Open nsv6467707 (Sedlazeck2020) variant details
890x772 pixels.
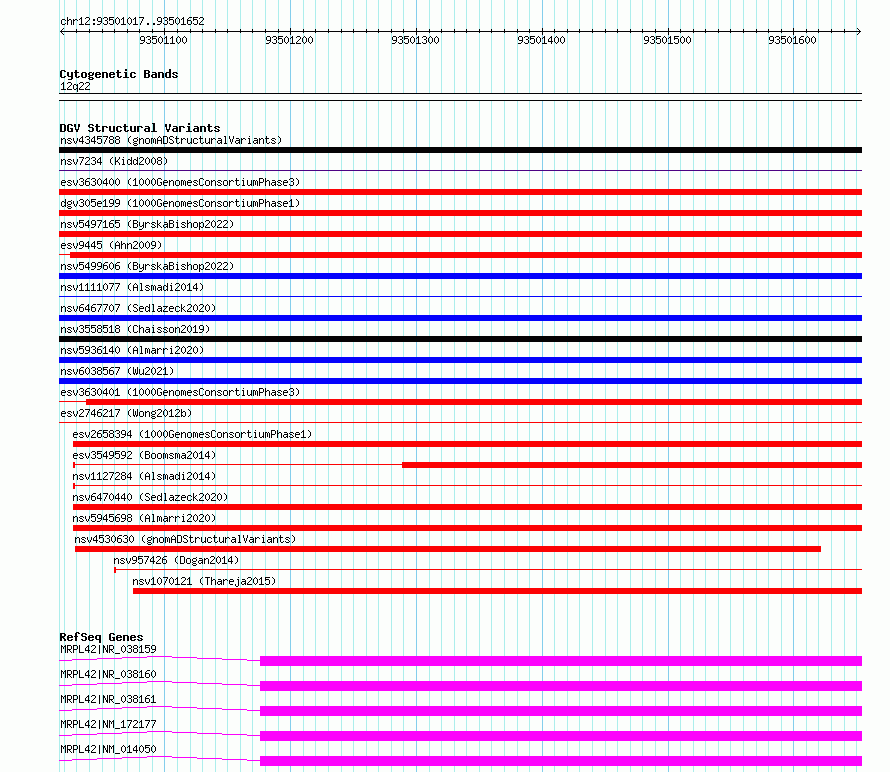[138, 308]
